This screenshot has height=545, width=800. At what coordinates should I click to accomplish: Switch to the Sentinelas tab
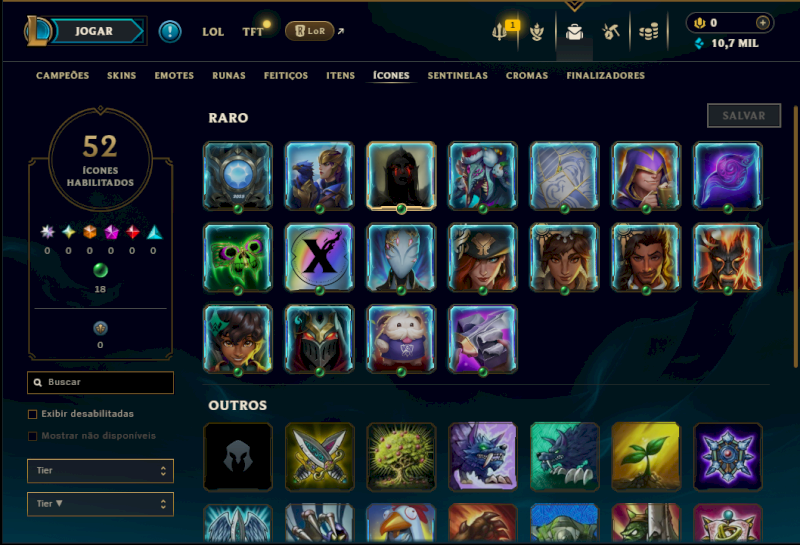tap(458, 76)
